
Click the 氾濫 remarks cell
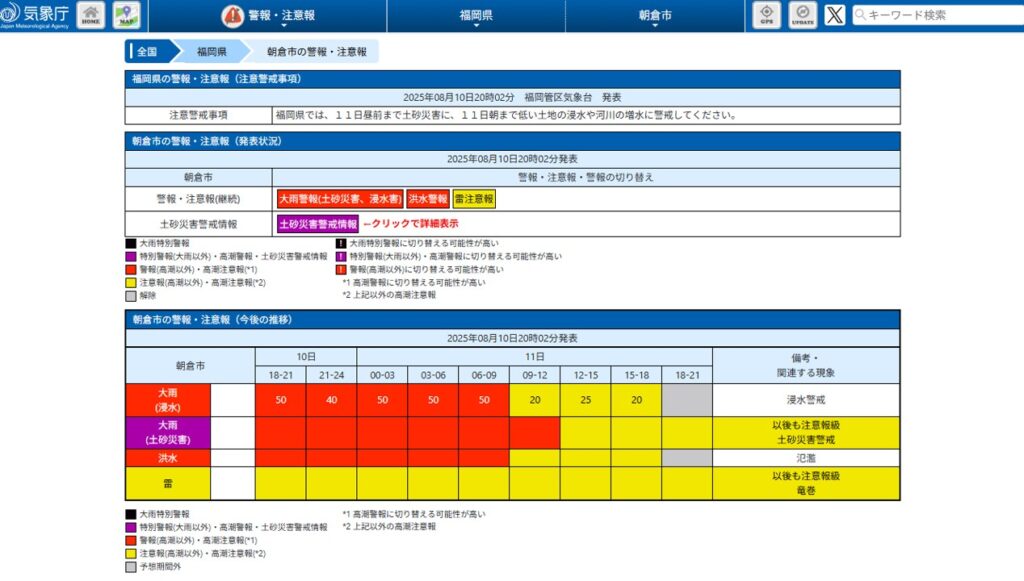(806, 458)
